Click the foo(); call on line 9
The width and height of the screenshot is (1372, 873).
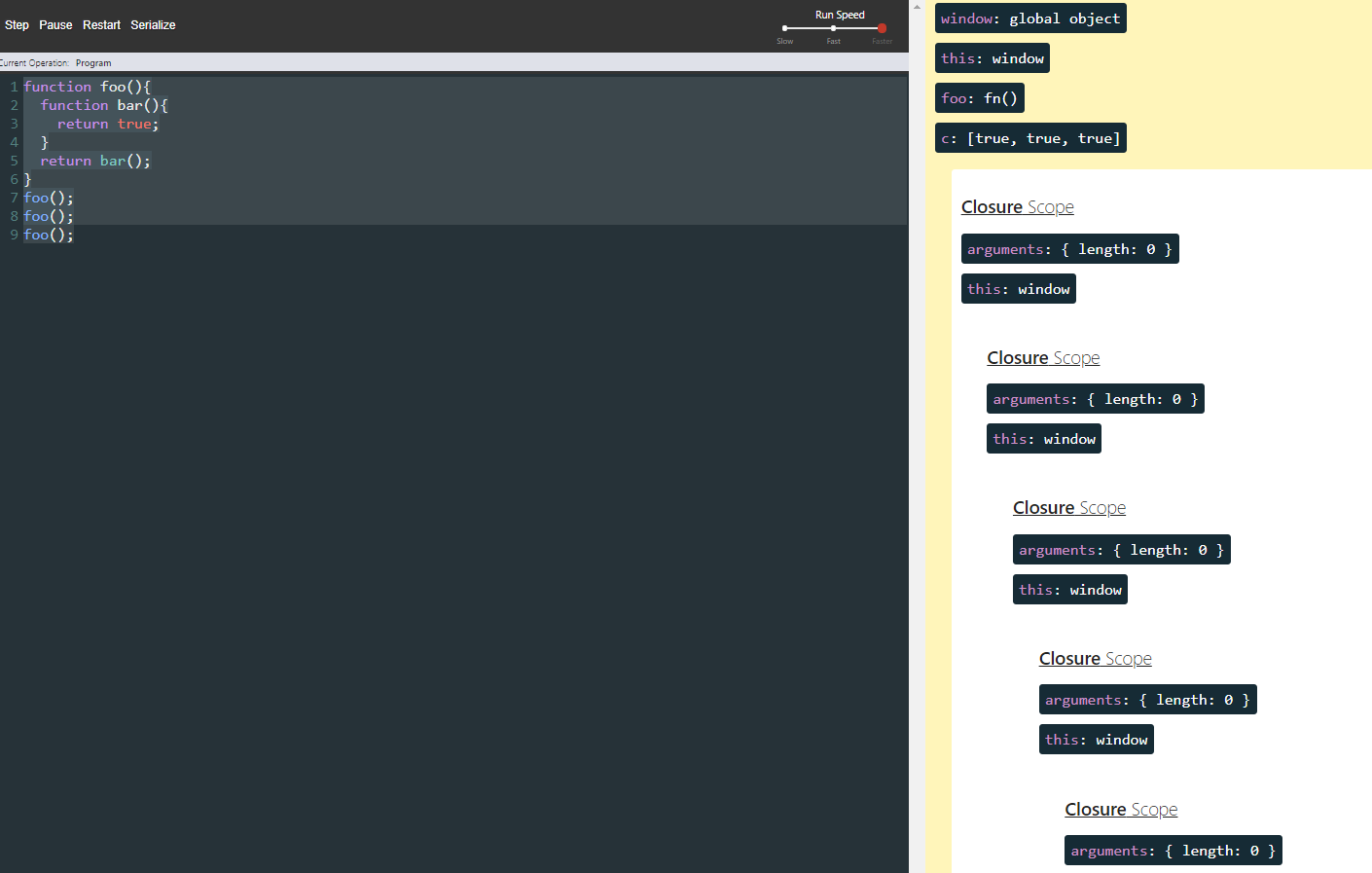point(49,235)
